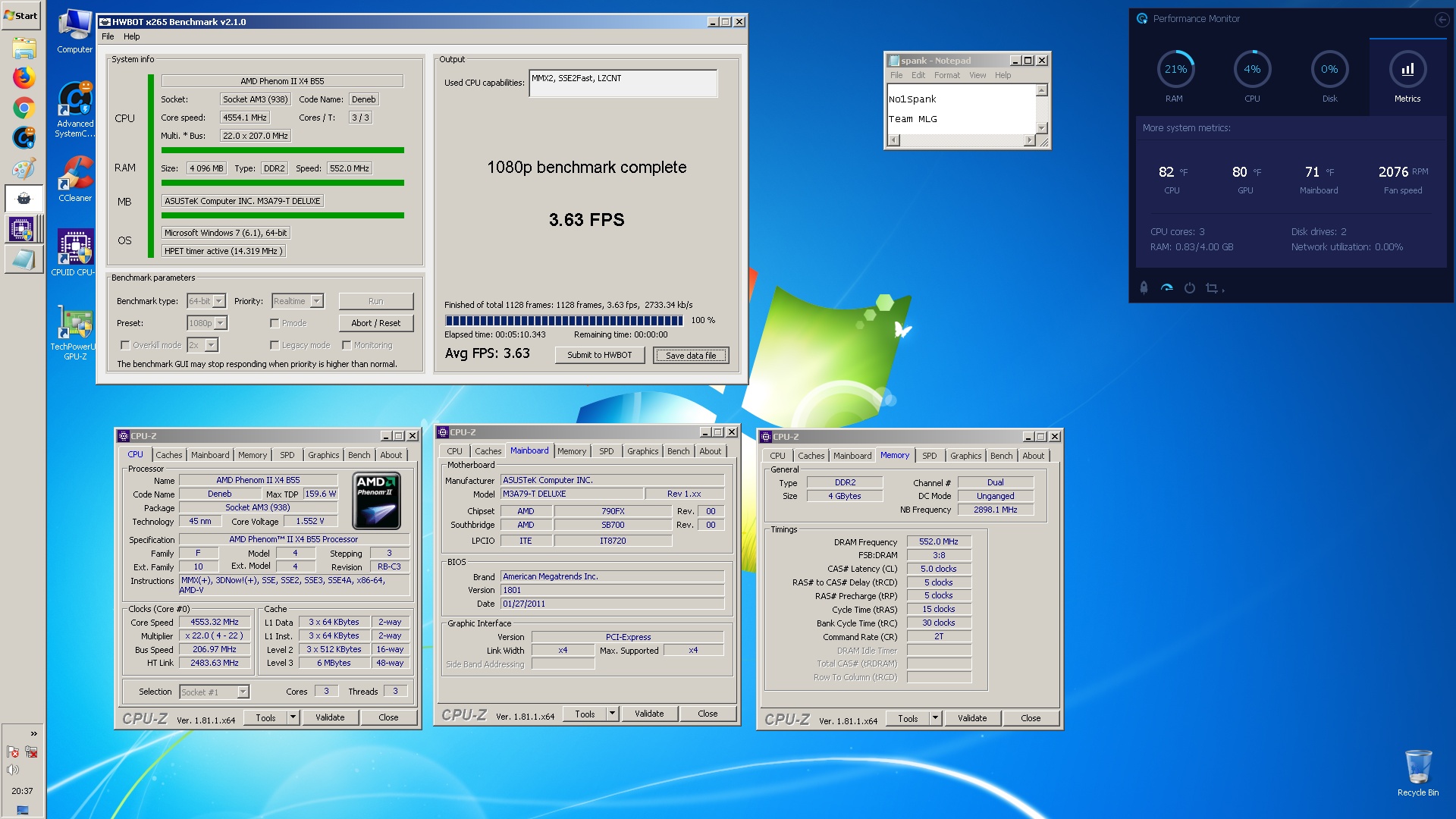
Task: Click Validate in CPU-Z Memory window
Action: pos(972,718)
